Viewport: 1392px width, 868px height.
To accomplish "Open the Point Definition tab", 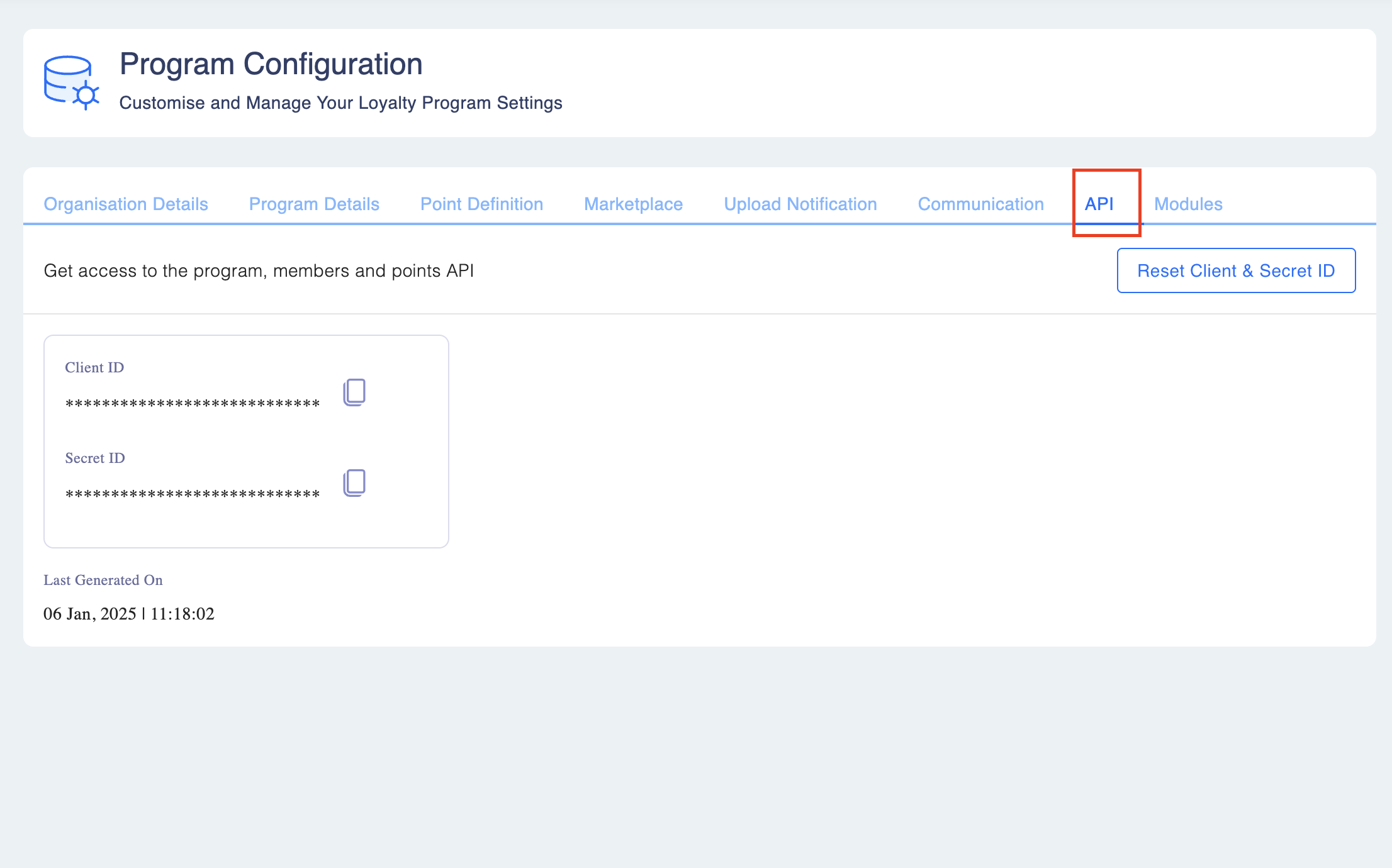I will 481,204.
